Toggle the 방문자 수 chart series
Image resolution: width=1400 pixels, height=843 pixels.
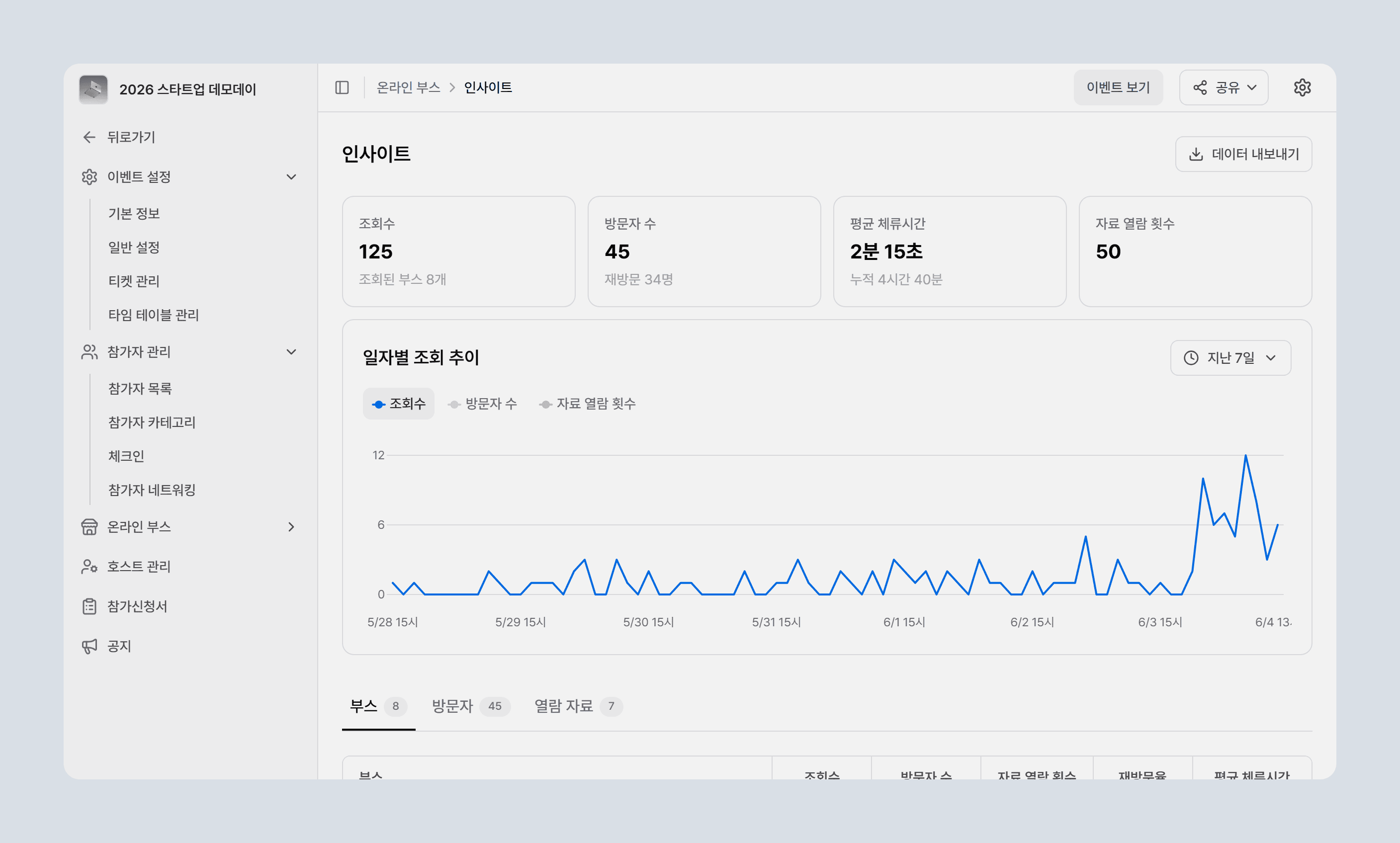pos(482,404)
